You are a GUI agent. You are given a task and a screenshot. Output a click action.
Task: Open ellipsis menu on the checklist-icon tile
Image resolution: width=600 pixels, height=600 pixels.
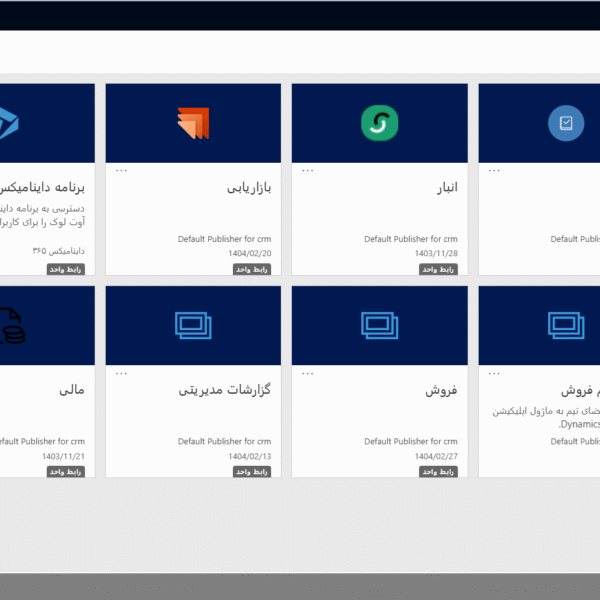pos(494,171)
